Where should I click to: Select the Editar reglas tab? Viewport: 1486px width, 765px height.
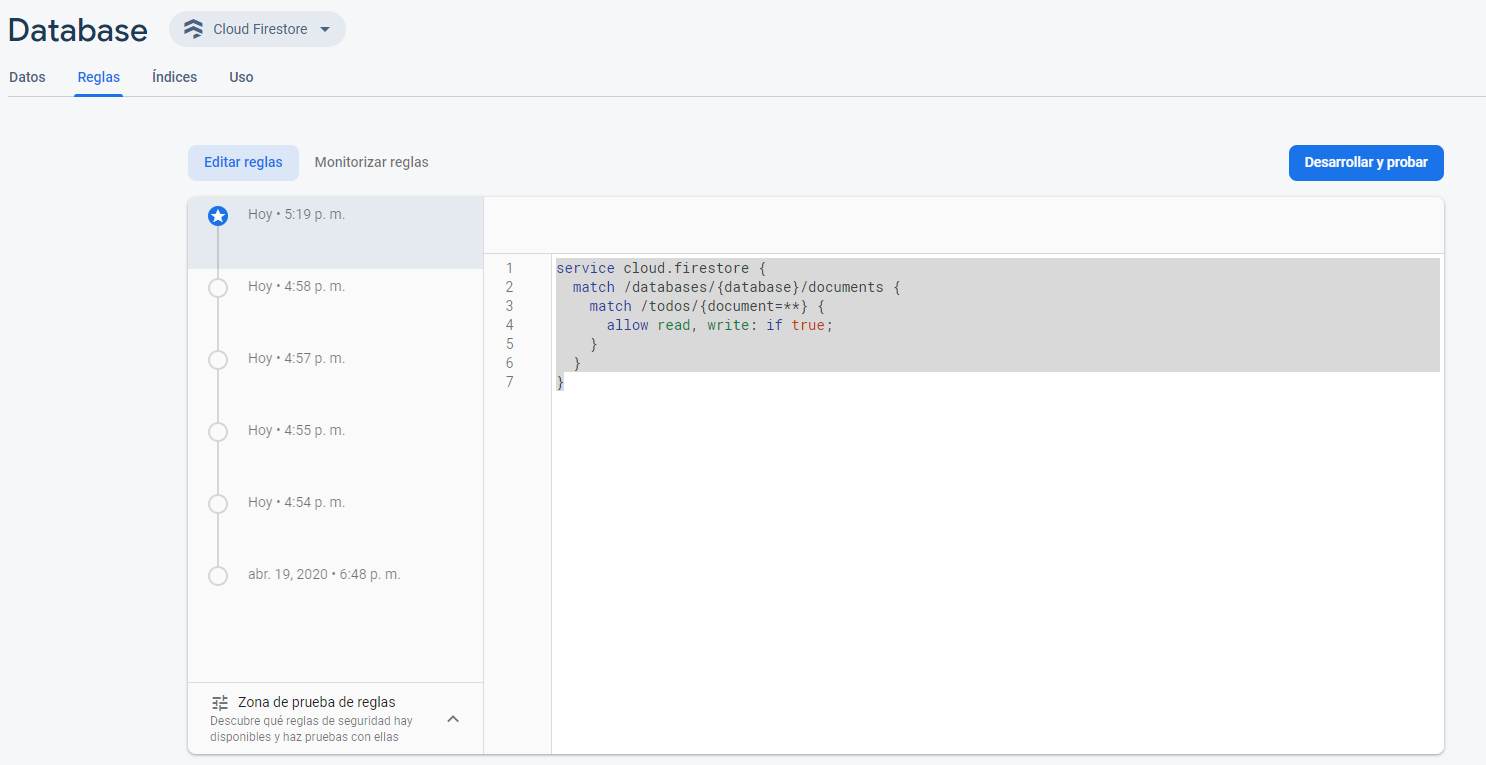coord(243,162)
